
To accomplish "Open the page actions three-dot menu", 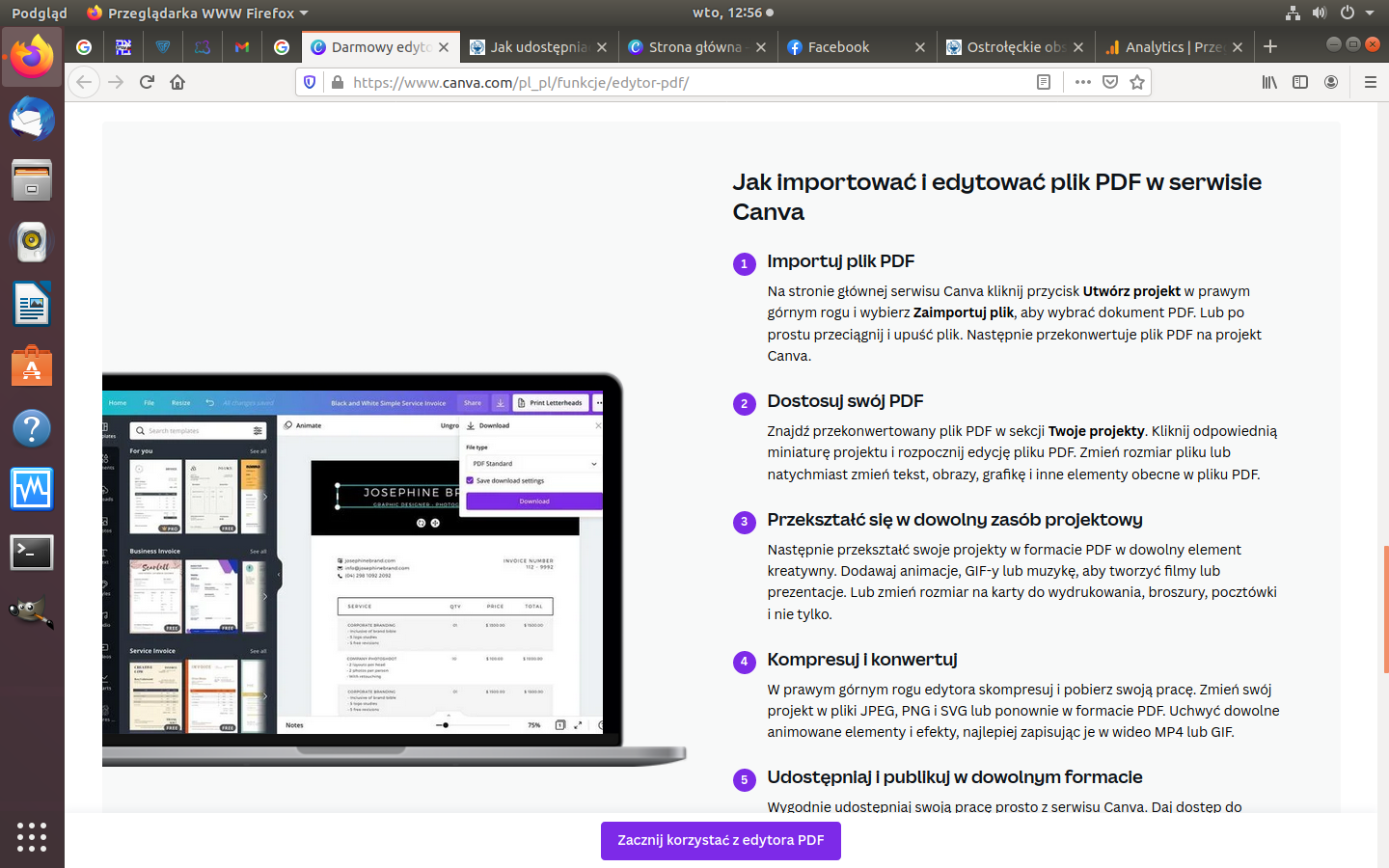I will 1083,82.
